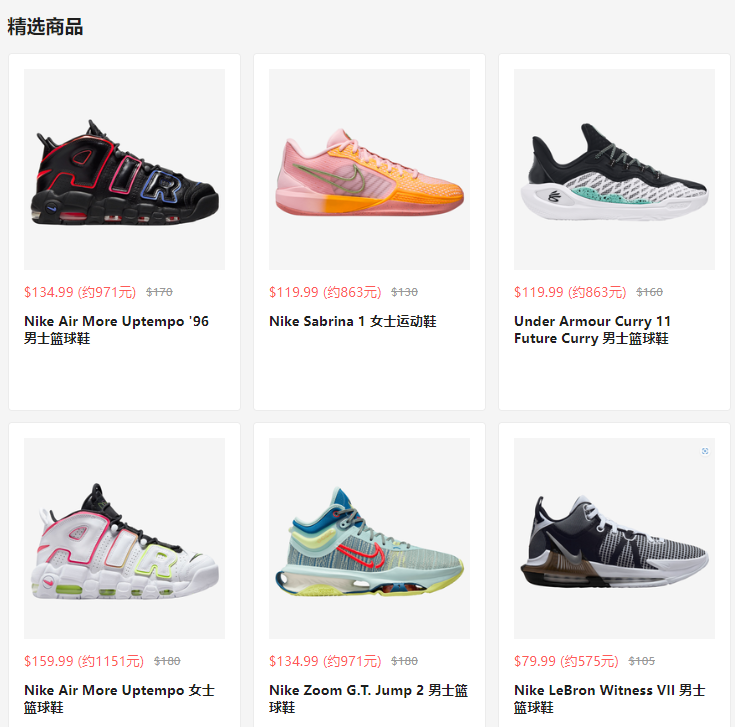The width and height of the screenshot is (735, 727).
Task: Click the small icon on LeBron Witness image
Action: click(705, 451)
